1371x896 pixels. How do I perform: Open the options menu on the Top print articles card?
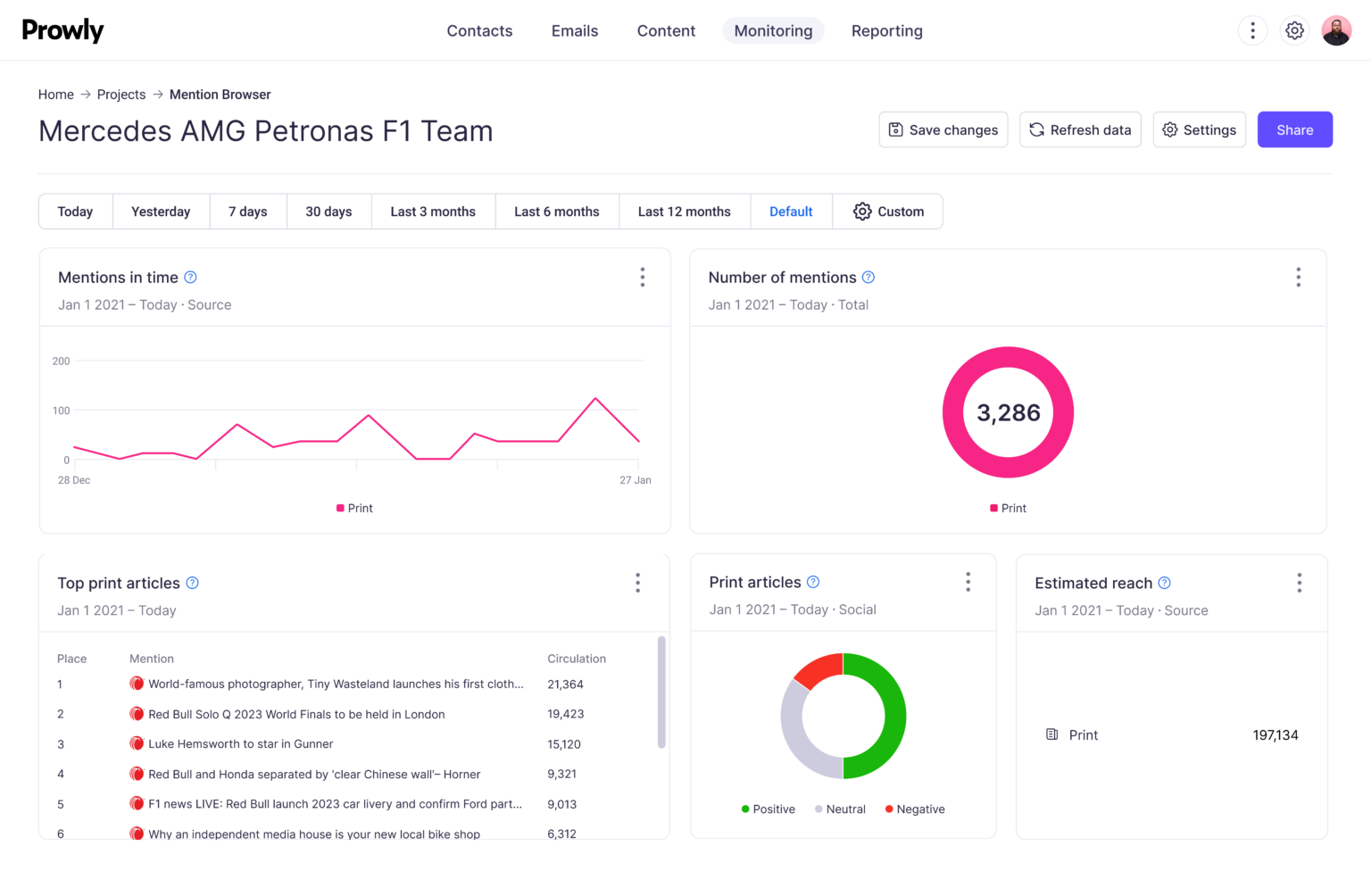[638, 582]
